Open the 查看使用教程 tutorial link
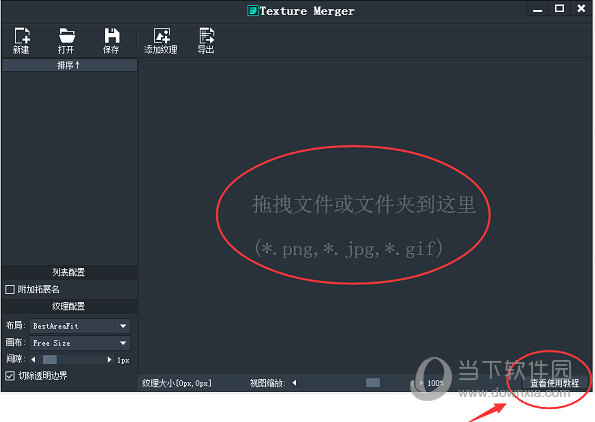This screenshot has width=595, height=422. [x=554, y=383]
